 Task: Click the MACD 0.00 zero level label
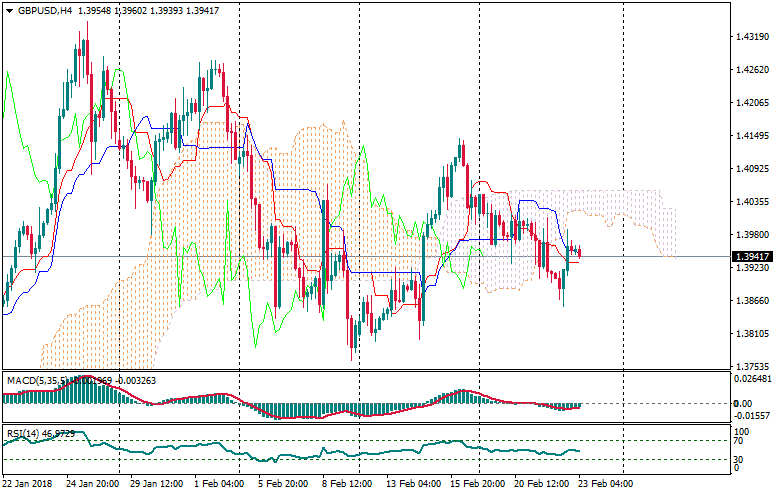[x=743, y=404]
